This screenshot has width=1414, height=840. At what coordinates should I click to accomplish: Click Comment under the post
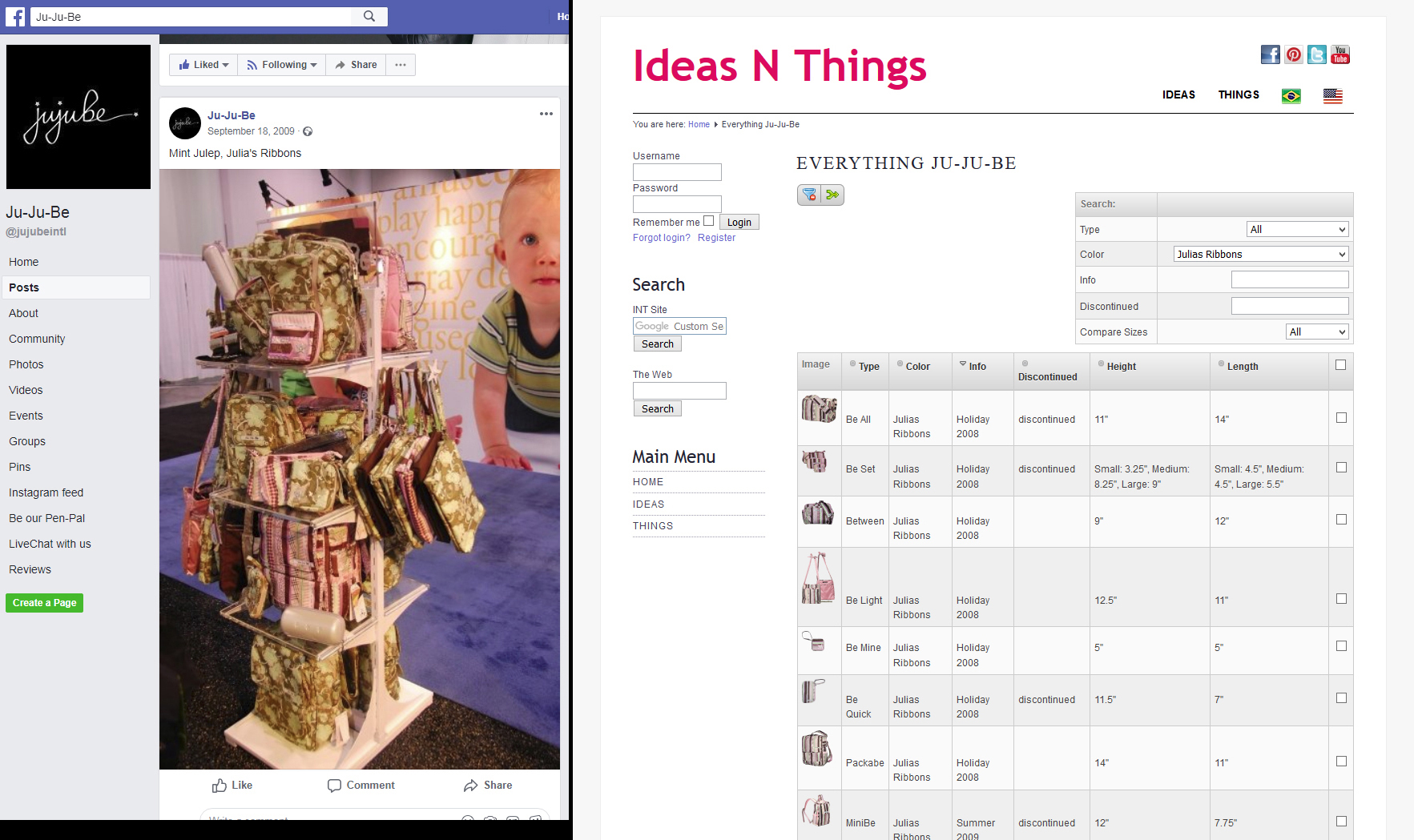coord(361,786)
